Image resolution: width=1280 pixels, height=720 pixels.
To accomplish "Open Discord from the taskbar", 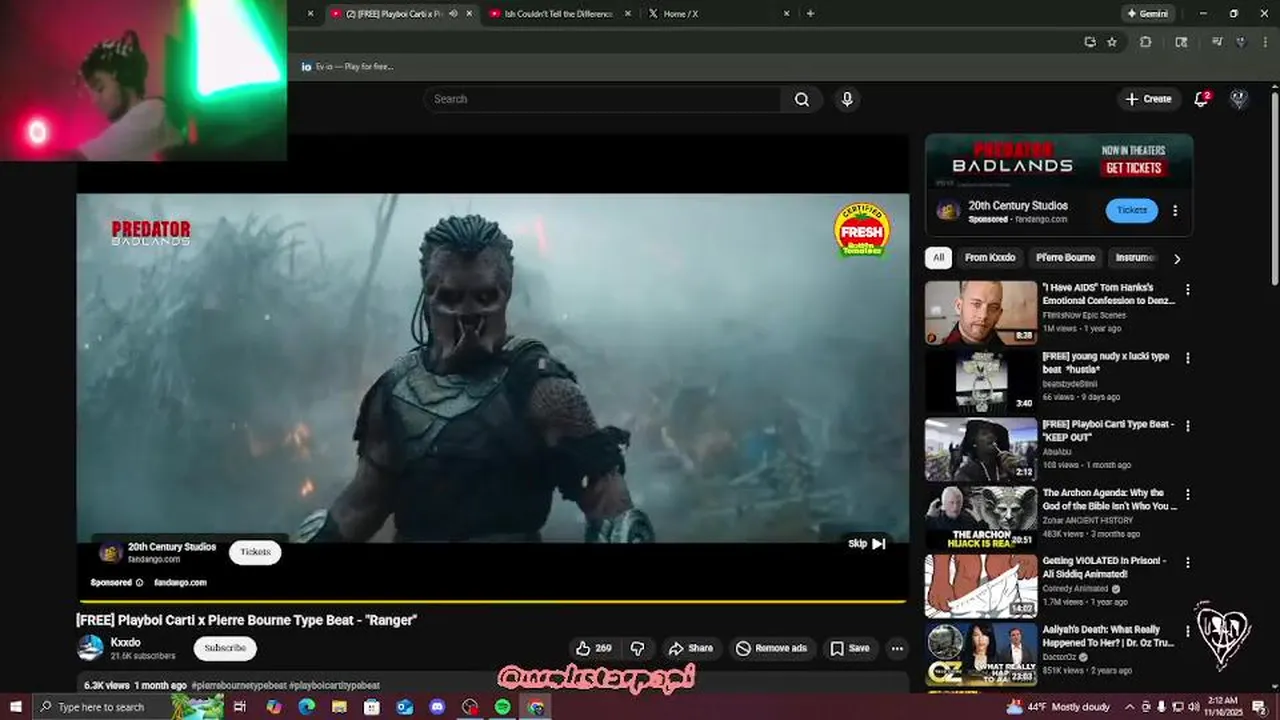I will tap(437, 707).
